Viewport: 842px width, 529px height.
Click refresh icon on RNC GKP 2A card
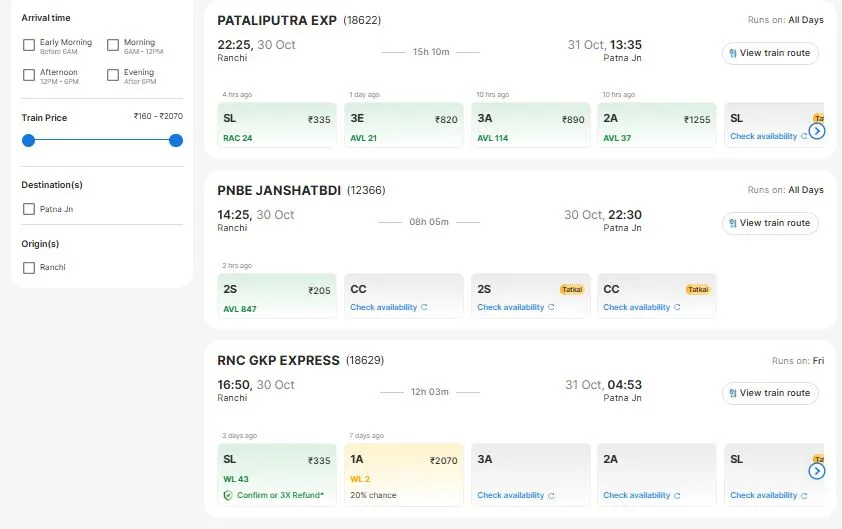[x=677, y=496]
